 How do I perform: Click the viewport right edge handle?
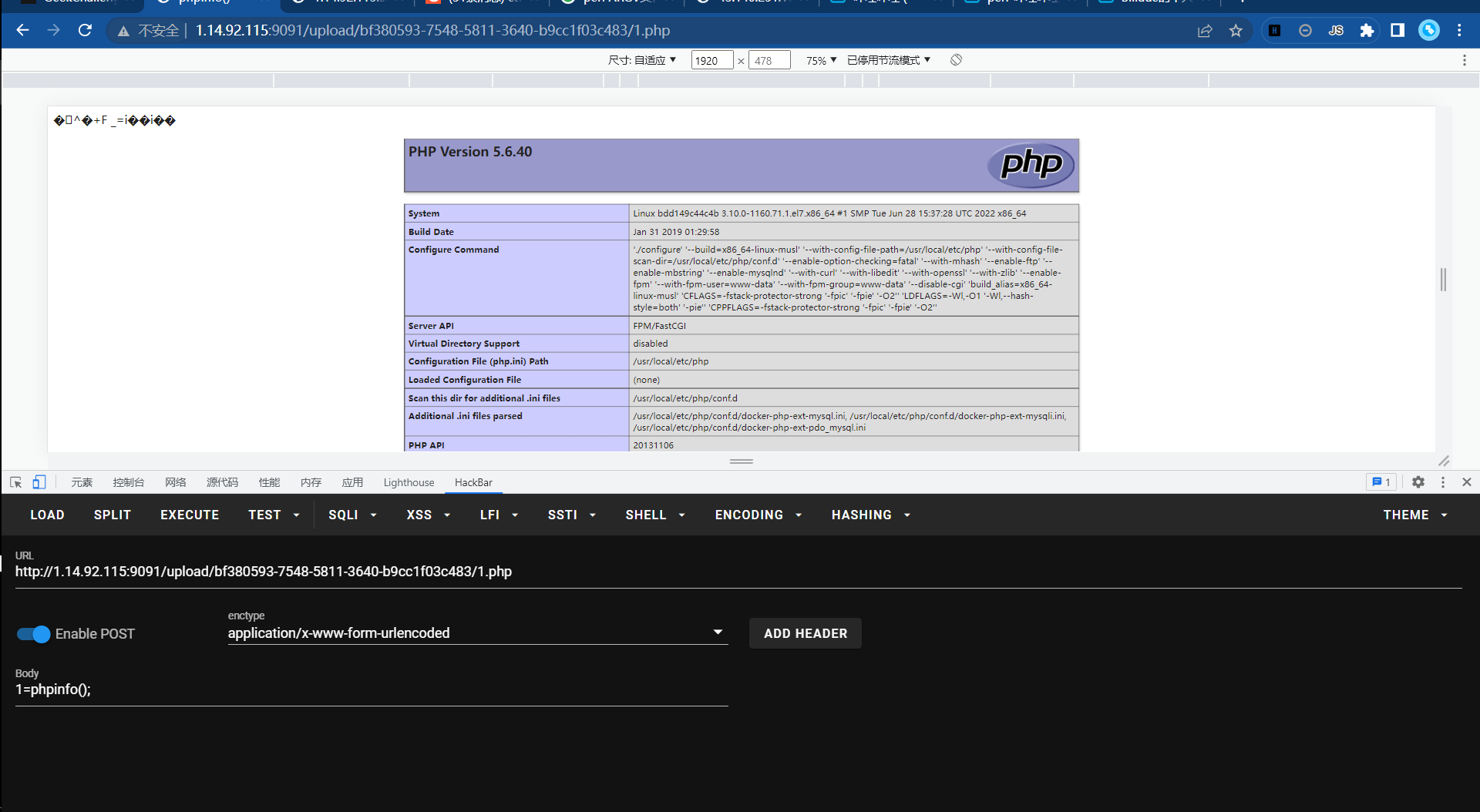coord(1444,280)
